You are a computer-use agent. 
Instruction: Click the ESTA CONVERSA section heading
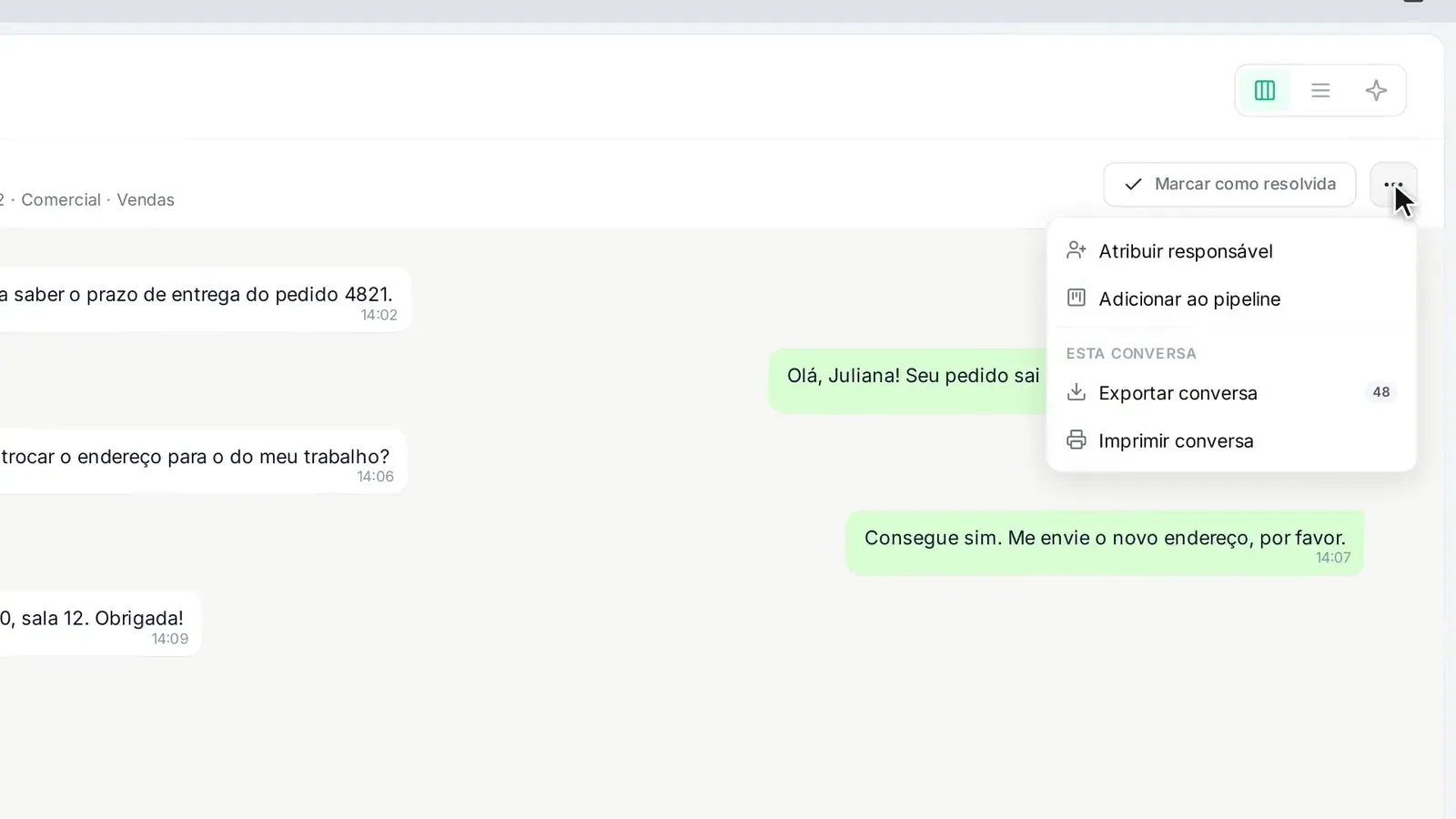(1131, 354)
